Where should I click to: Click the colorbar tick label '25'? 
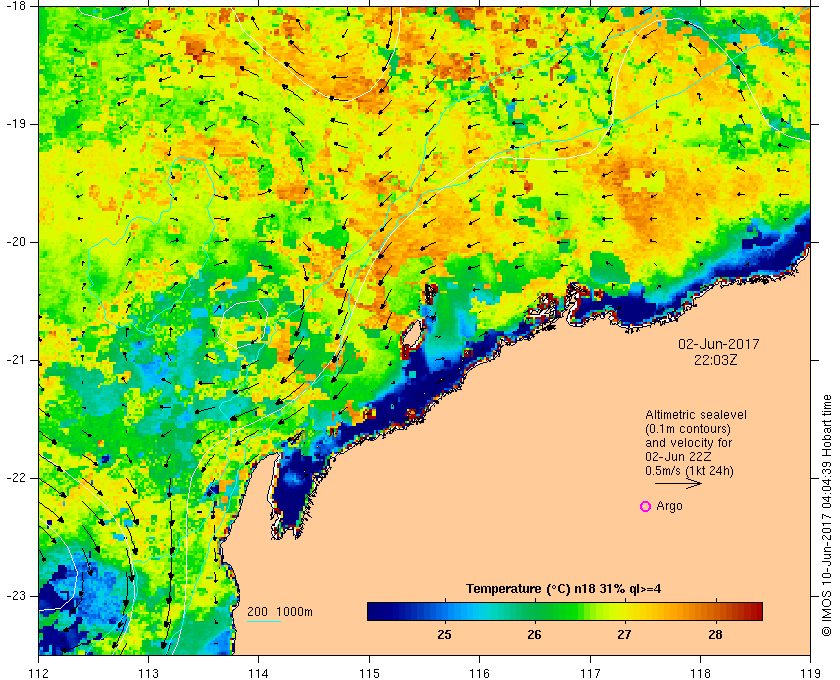coord(444,635)
